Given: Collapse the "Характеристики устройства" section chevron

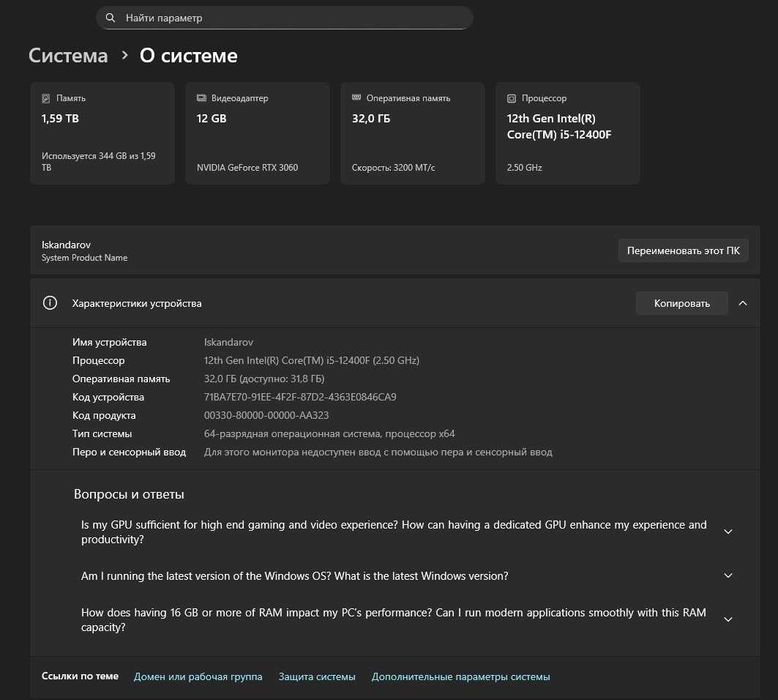Looking at the screenshot, I should pos(742,303).
